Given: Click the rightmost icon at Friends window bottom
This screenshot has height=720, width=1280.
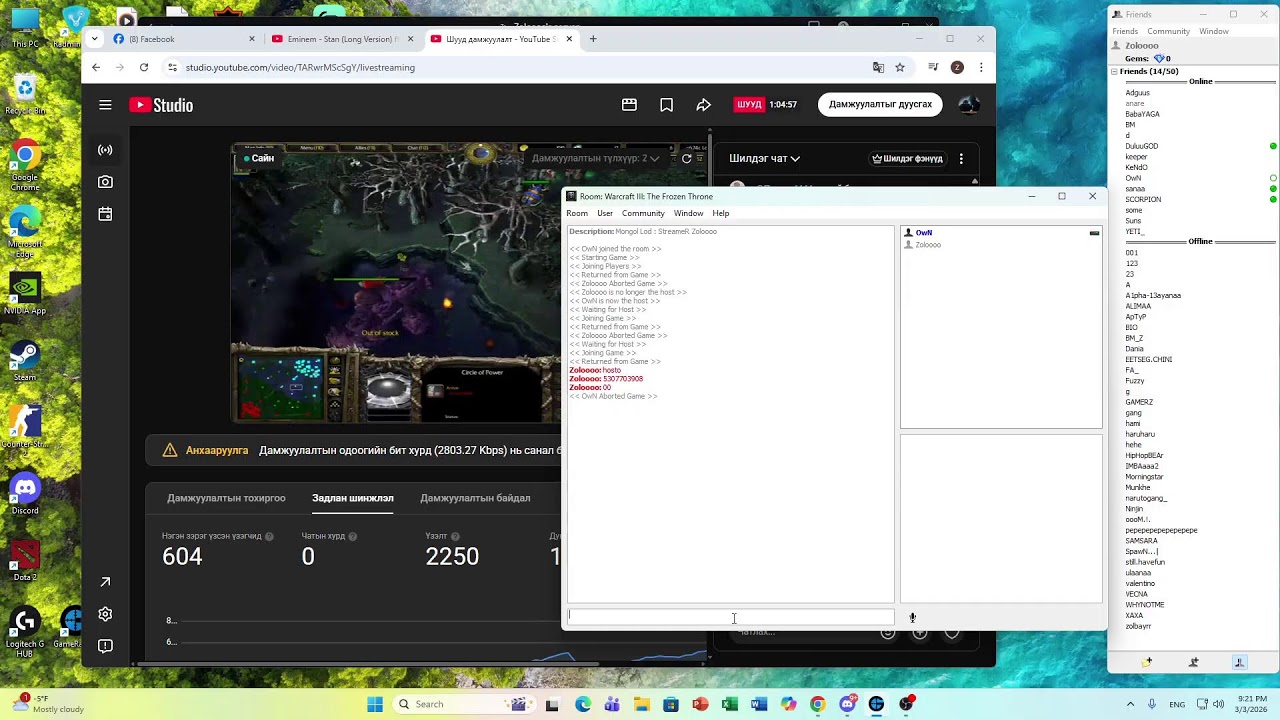Looking at the screenshot, I should [x=1239, y=662].
